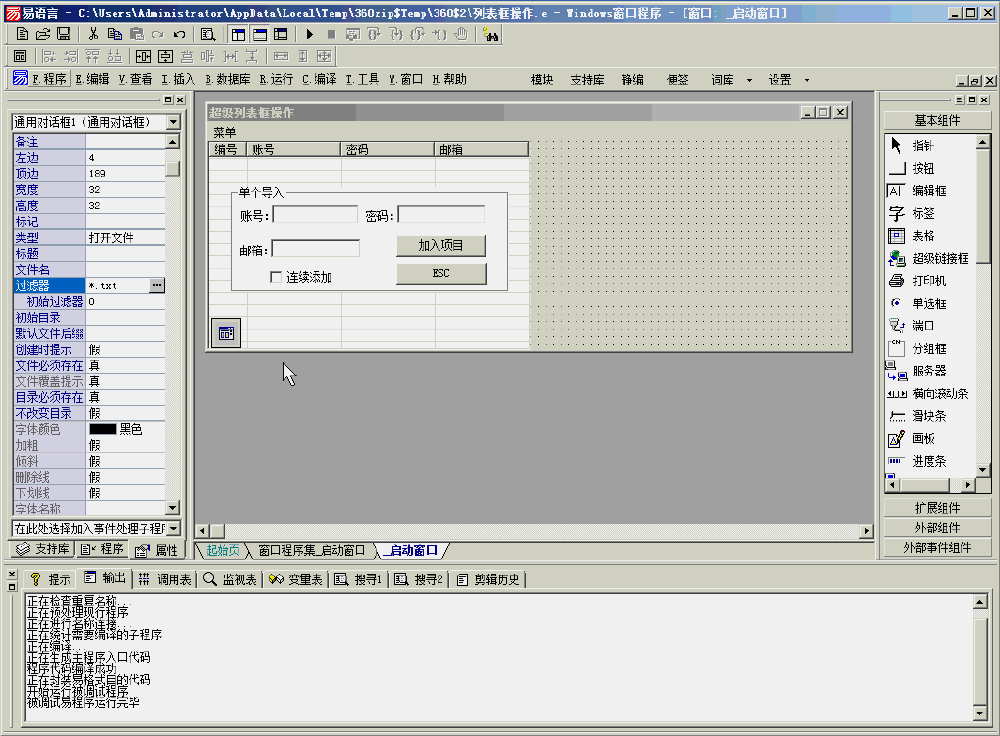This screenshot has height=736, width=1000.
Task: Select the 指针 pointer component
Action: (x=922, y=145)
